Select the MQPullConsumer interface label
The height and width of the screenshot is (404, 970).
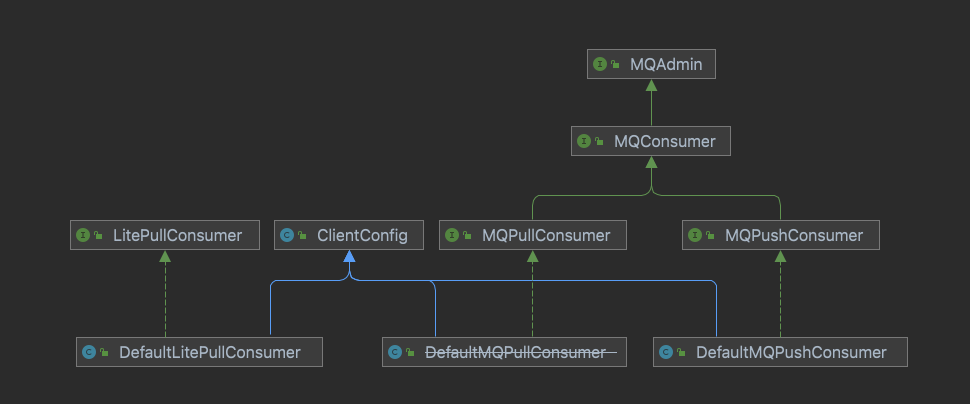546,236
